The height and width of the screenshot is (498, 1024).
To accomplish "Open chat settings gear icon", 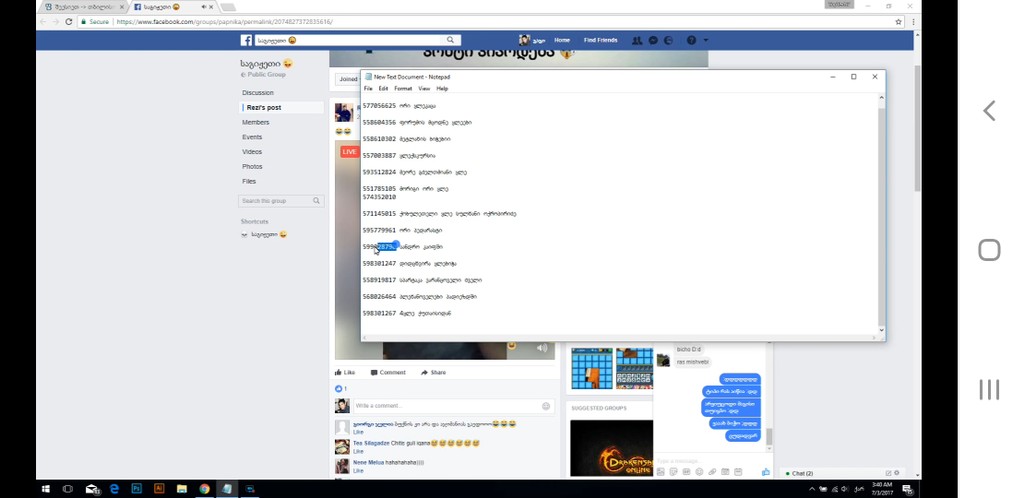I will click(897, 473).
